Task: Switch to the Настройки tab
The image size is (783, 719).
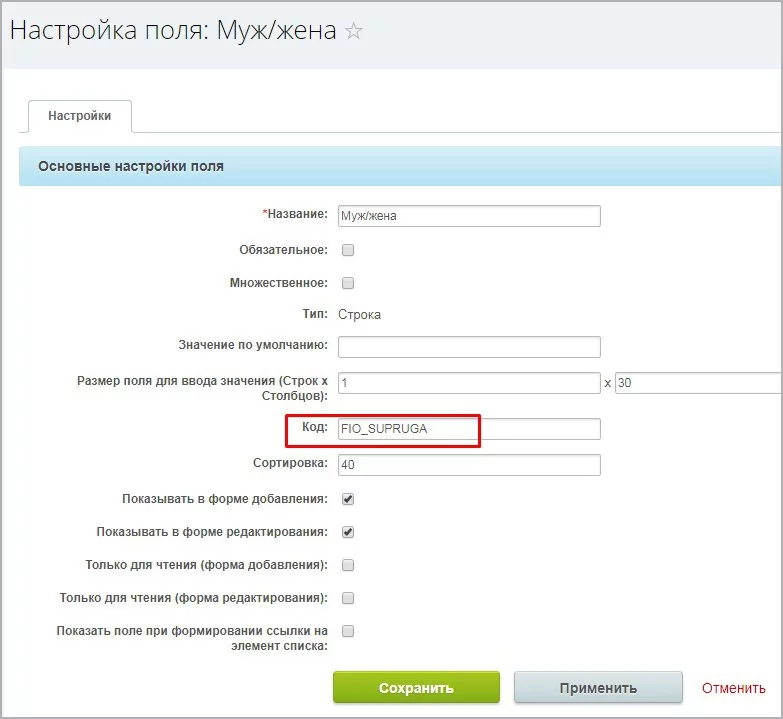Action: [80, 116]
